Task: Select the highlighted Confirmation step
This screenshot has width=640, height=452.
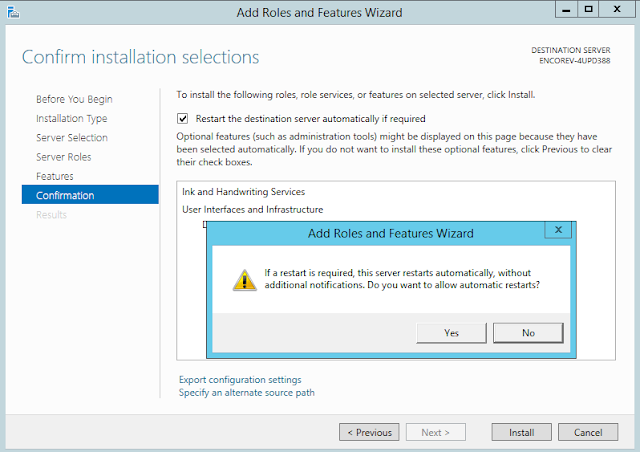Action: 65,195
